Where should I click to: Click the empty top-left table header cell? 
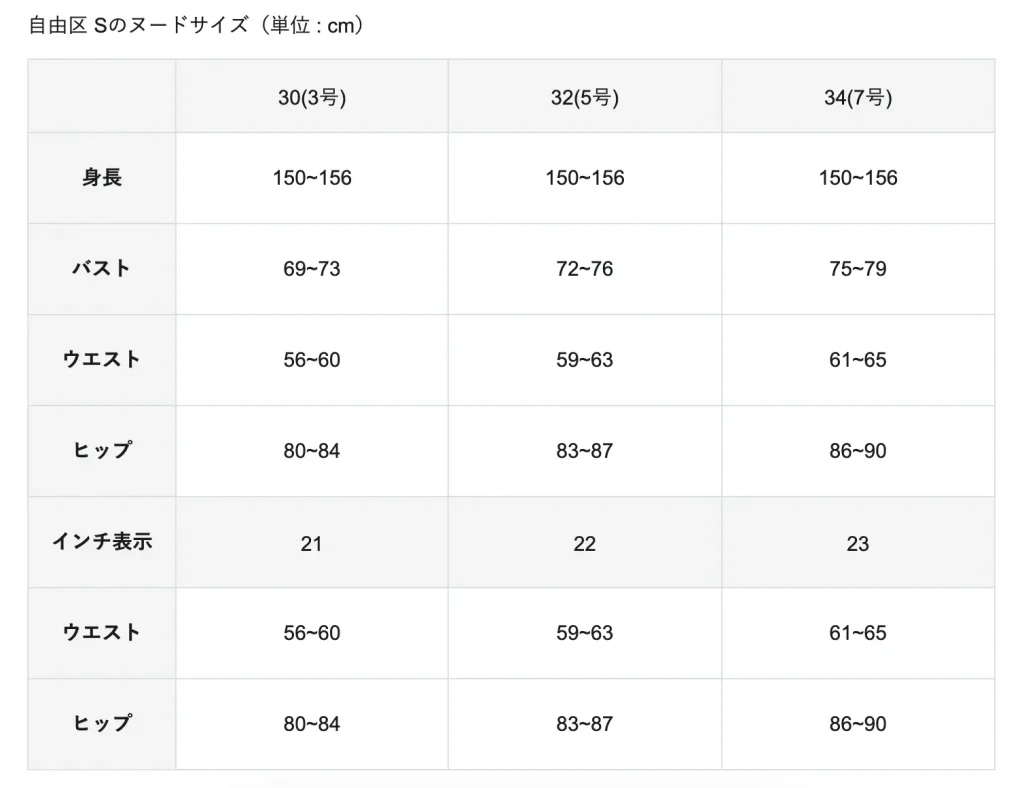coord(102,97)
